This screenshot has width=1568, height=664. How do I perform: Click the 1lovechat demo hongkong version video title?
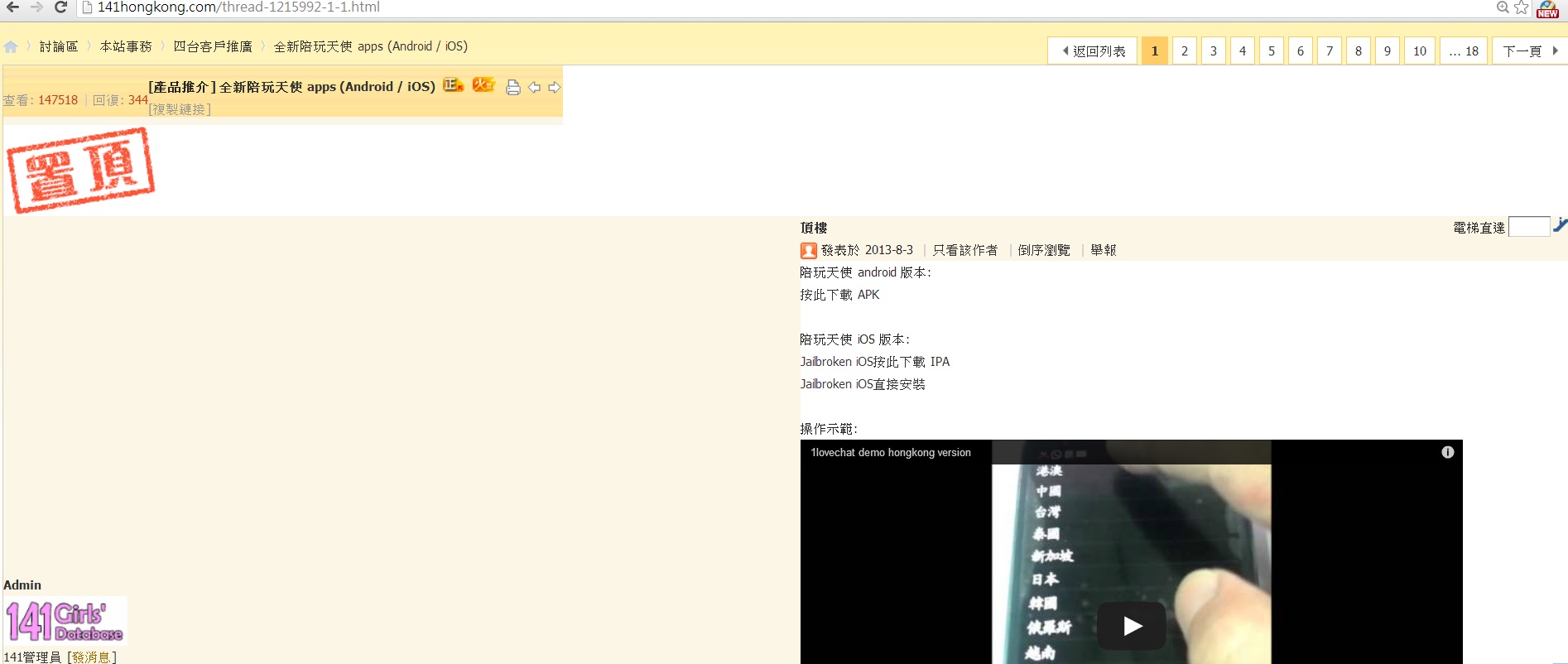[x=891, y=453]
